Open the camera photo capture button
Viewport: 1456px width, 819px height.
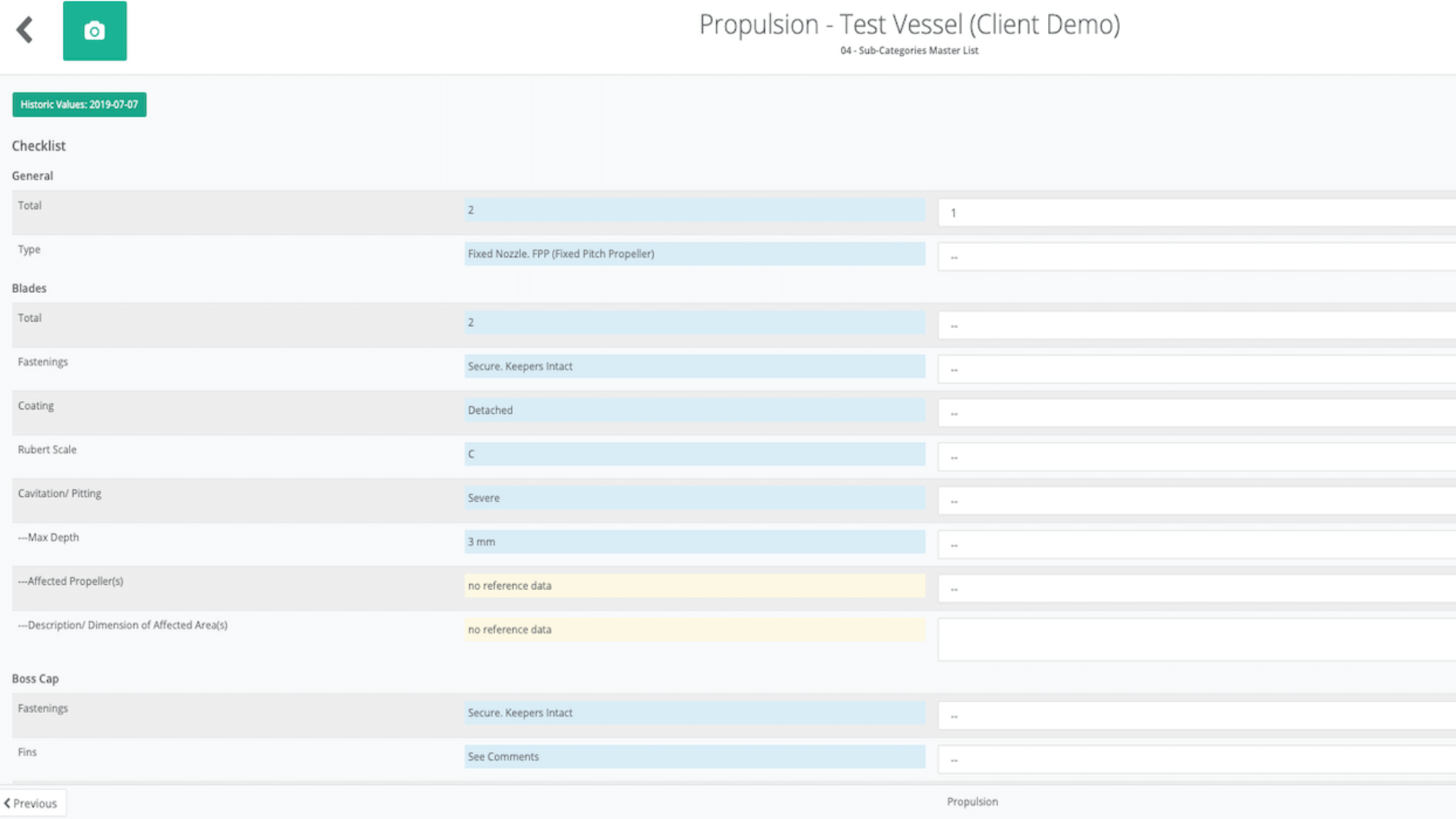tap(95, 31)
